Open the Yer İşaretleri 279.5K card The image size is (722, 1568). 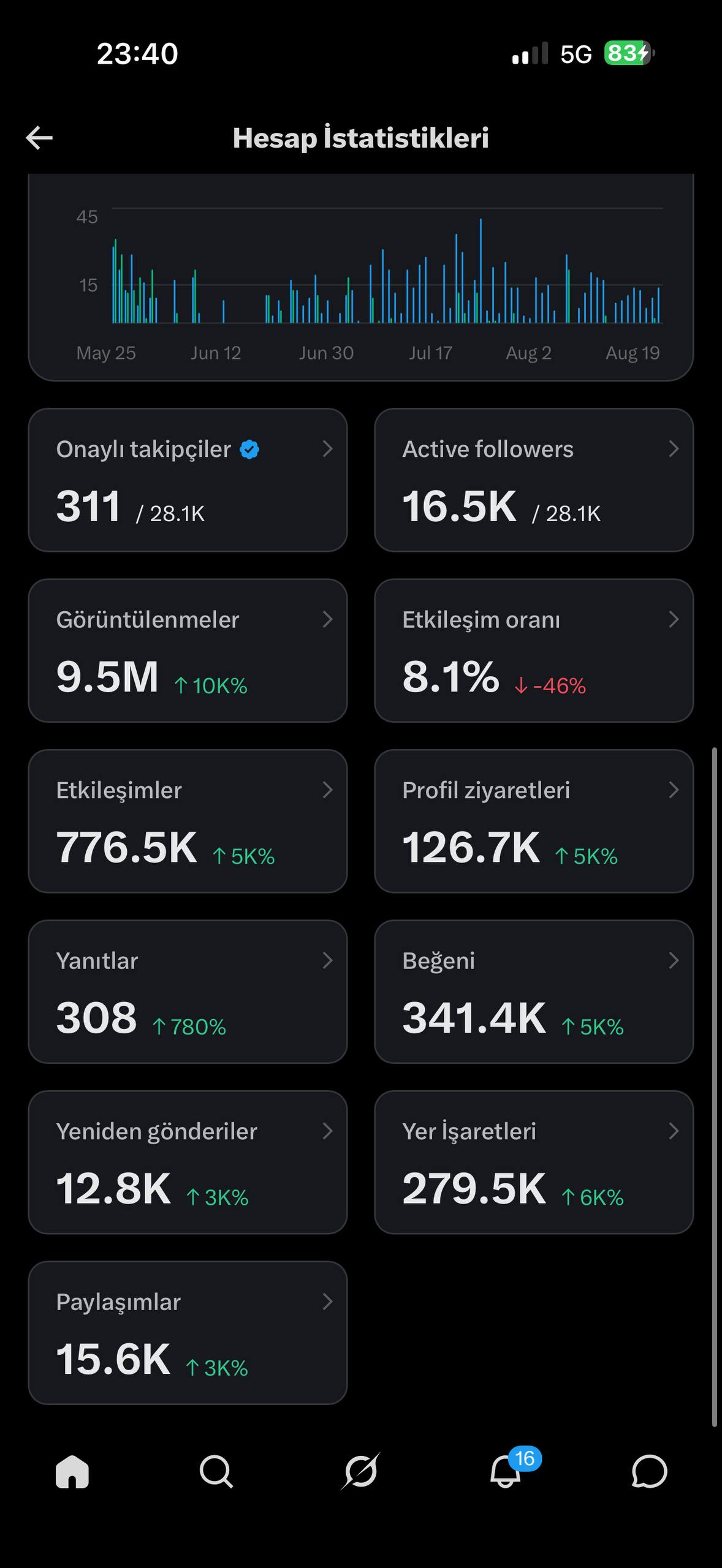[x=534, y=1162]
